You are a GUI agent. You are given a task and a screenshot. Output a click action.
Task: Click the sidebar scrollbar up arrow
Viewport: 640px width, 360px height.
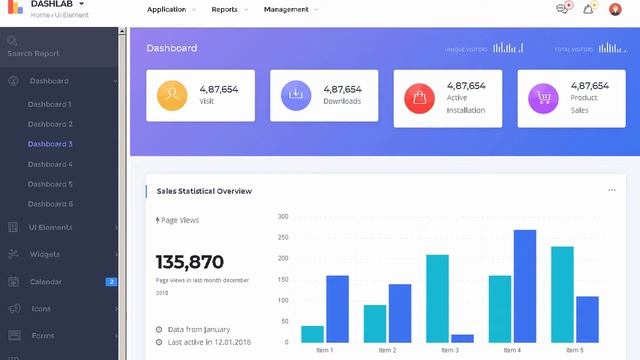tap(122, 31)
